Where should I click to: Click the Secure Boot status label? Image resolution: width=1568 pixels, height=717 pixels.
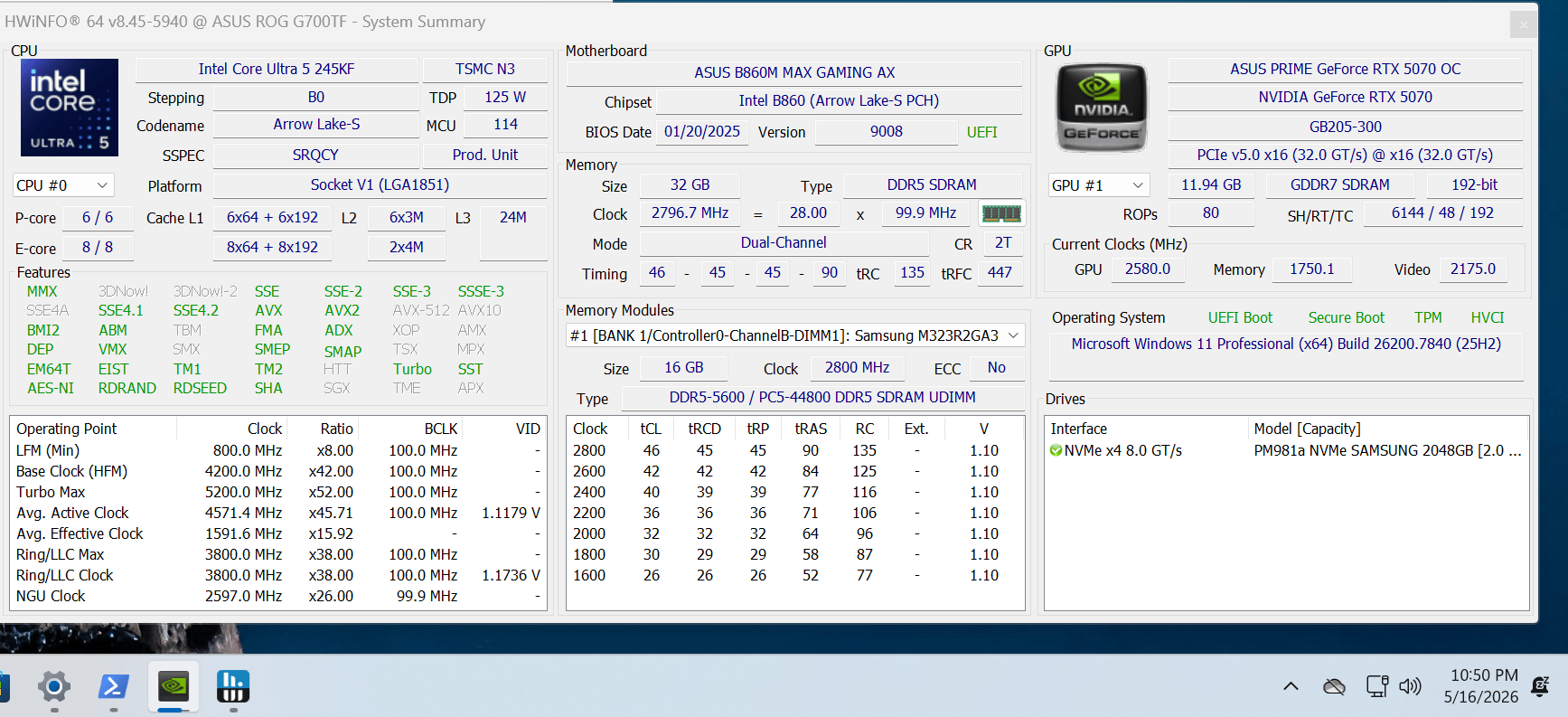click(1347, 318)
